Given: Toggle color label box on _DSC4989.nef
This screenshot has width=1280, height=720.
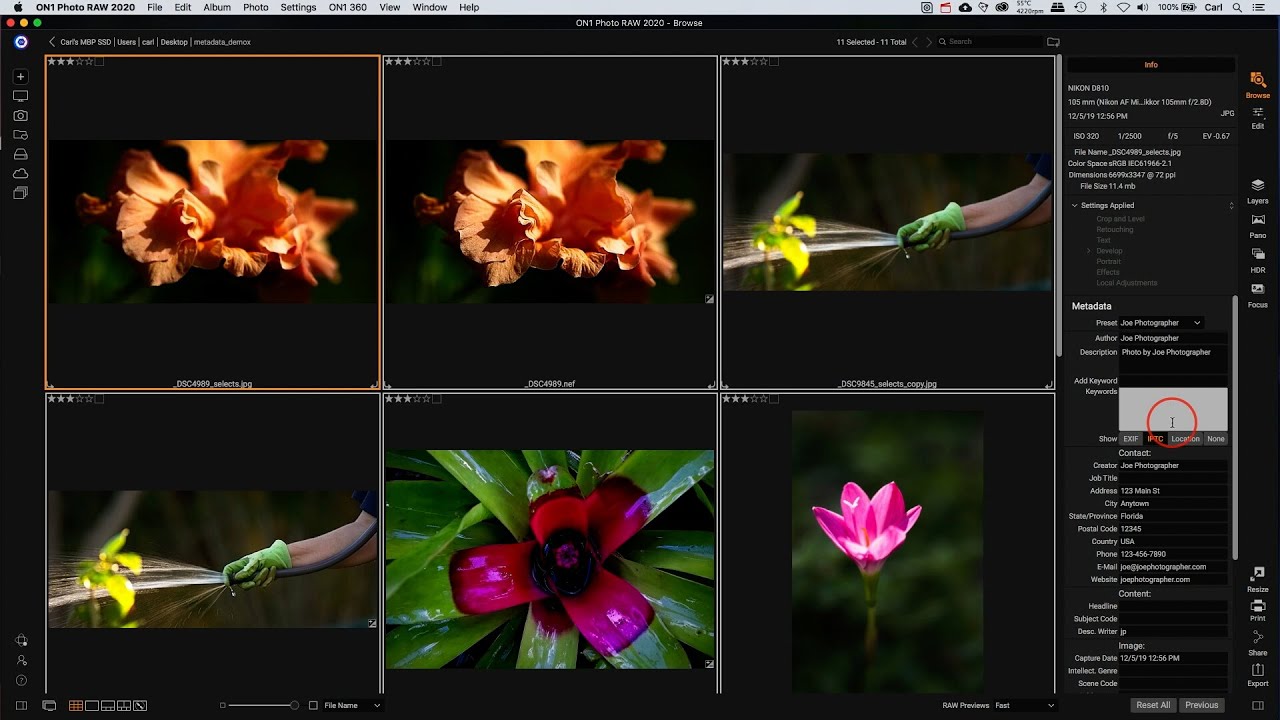Looking at the screenshot, I should [437, 62].
